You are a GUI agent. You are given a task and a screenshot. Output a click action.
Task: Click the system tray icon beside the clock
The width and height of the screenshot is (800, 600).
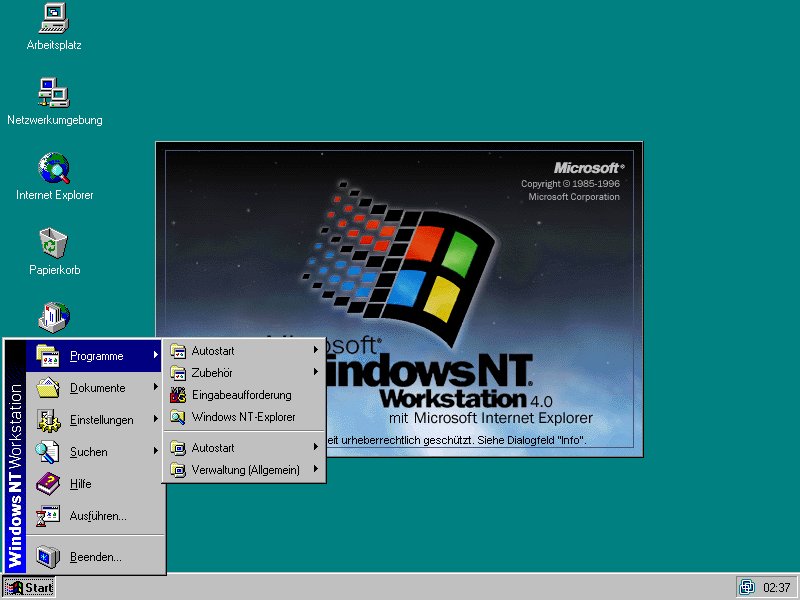[x=747, y=587]
